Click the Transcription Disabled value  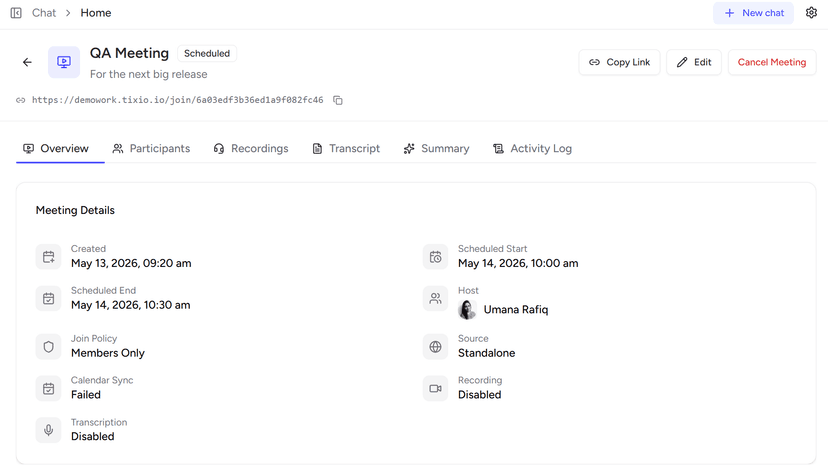92,436
